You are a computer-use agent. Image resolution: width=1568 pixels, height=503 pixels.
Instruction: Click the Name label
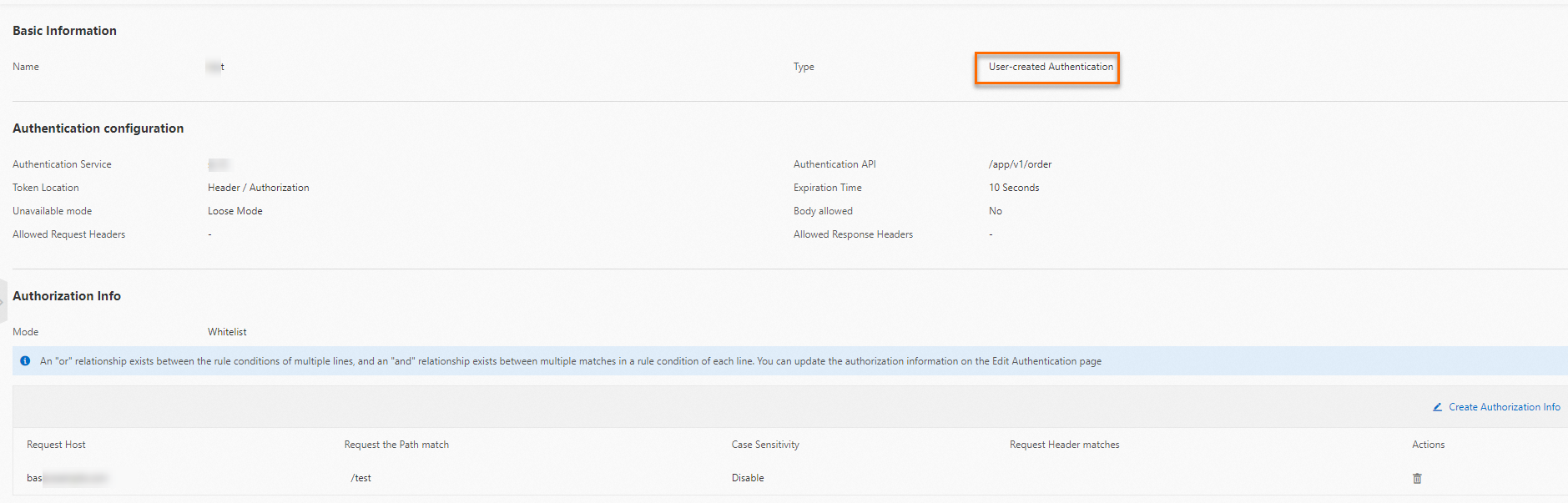[26, 67]
